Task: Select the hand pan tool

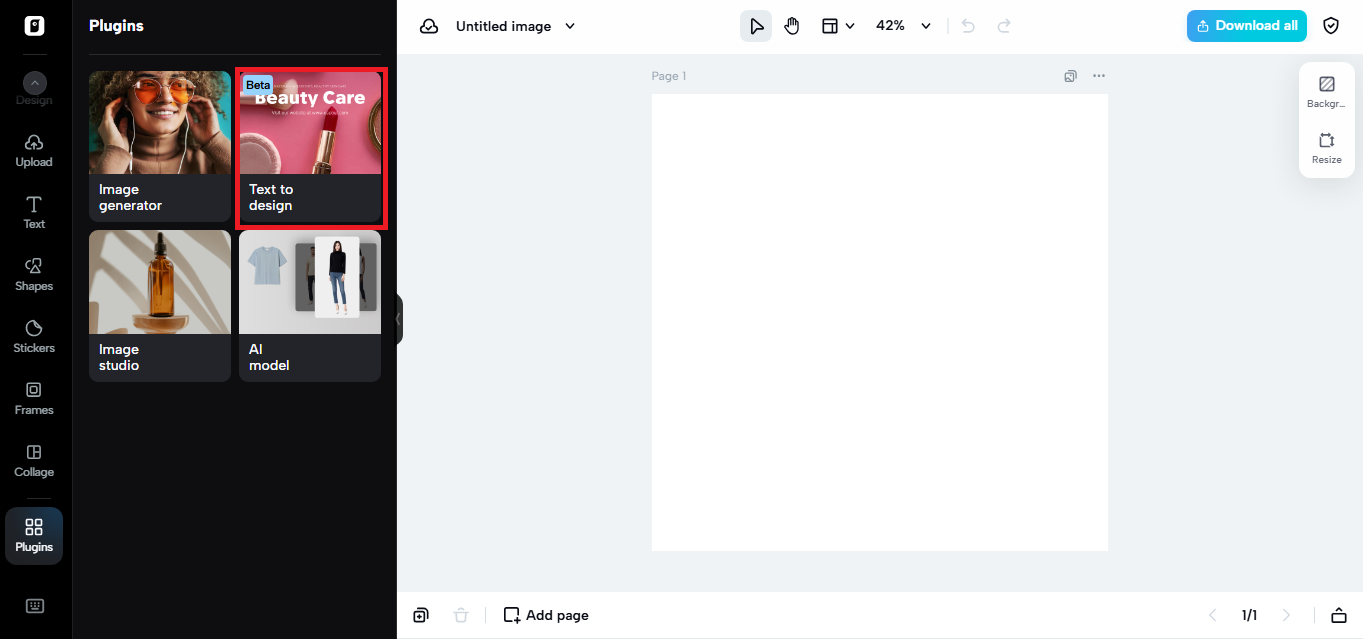Action: pyautogui.click(x=792, y=26)
